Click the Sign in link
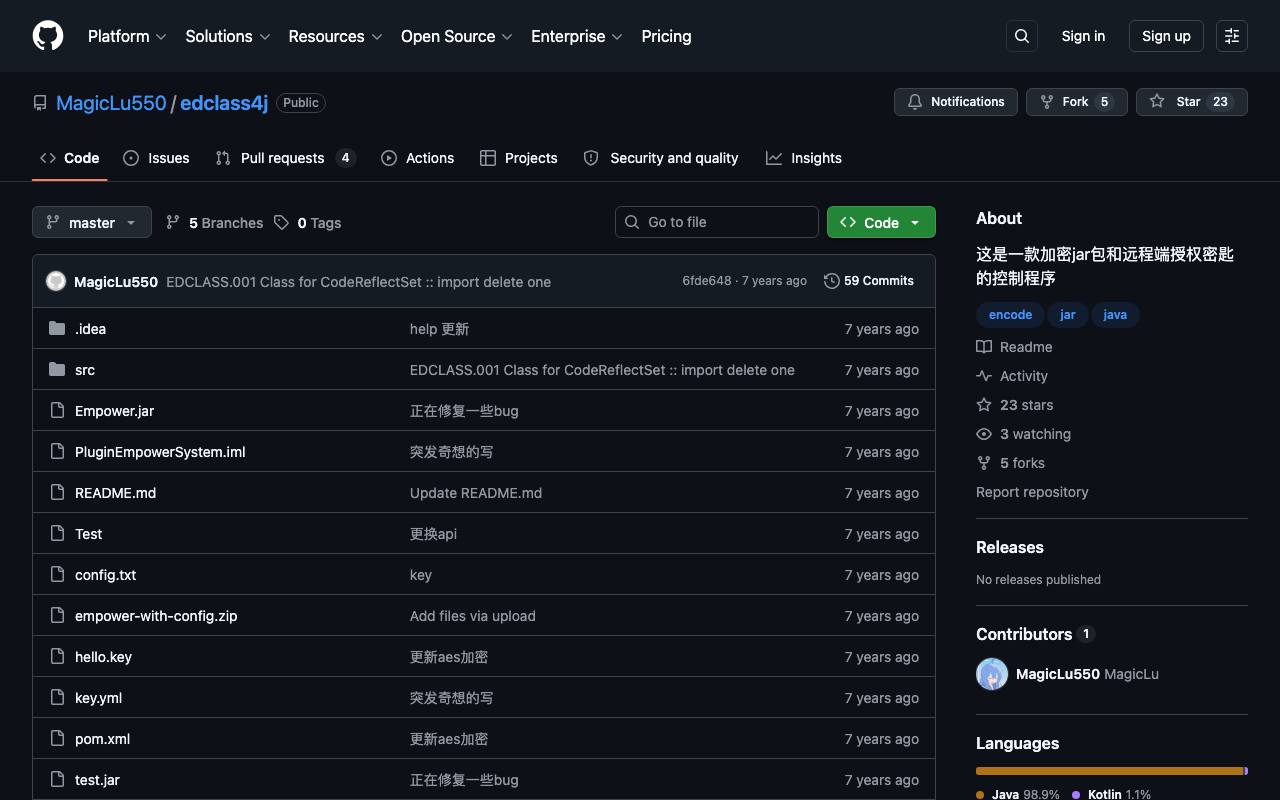This screenshot has height=800, width=1280. [1083, 36]
